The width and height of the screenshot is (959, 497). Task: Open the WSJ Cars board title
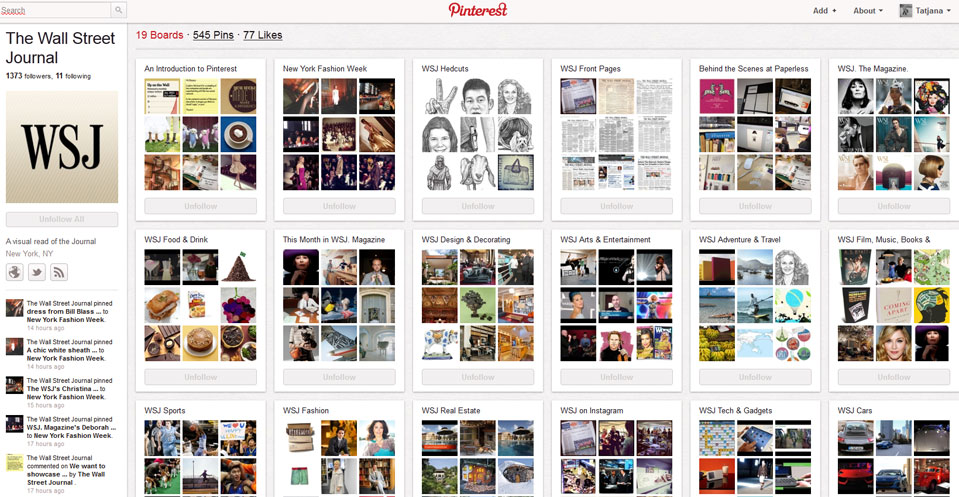tap(855, 410)
